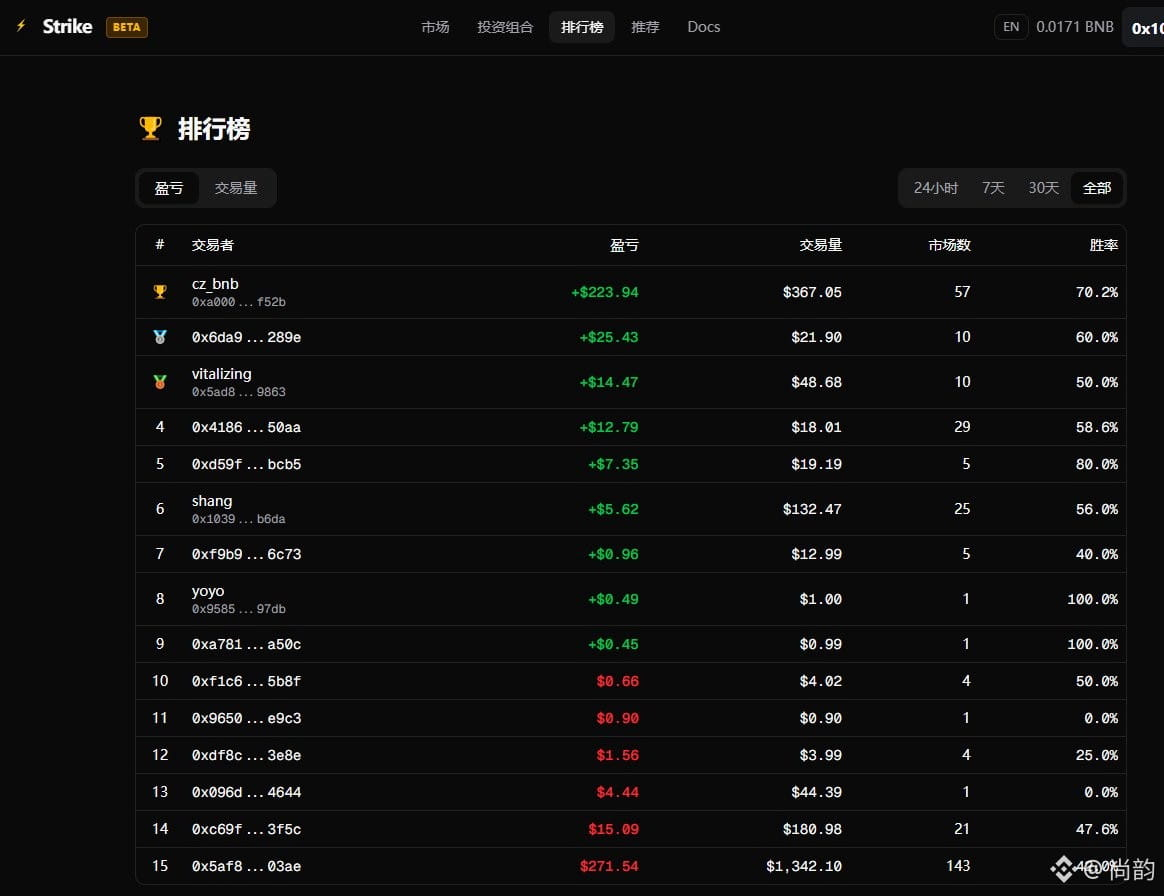The width and height of the screenshot is (1164, 896).
Task: Select the 排行榜 navigation tab
Action: 582,27
